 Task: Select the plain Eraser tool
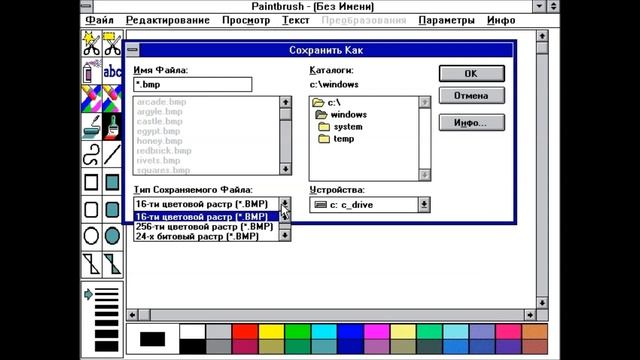(112, 98)
